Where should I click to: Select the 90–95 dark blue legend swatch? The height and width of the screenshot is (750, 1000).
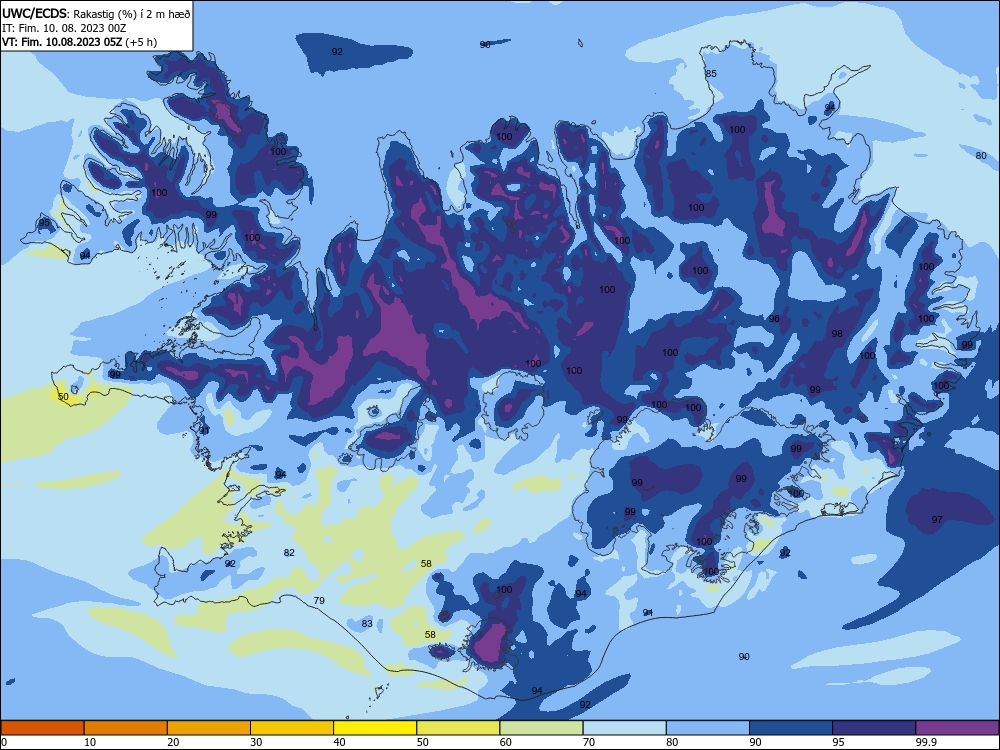(791, 728)
